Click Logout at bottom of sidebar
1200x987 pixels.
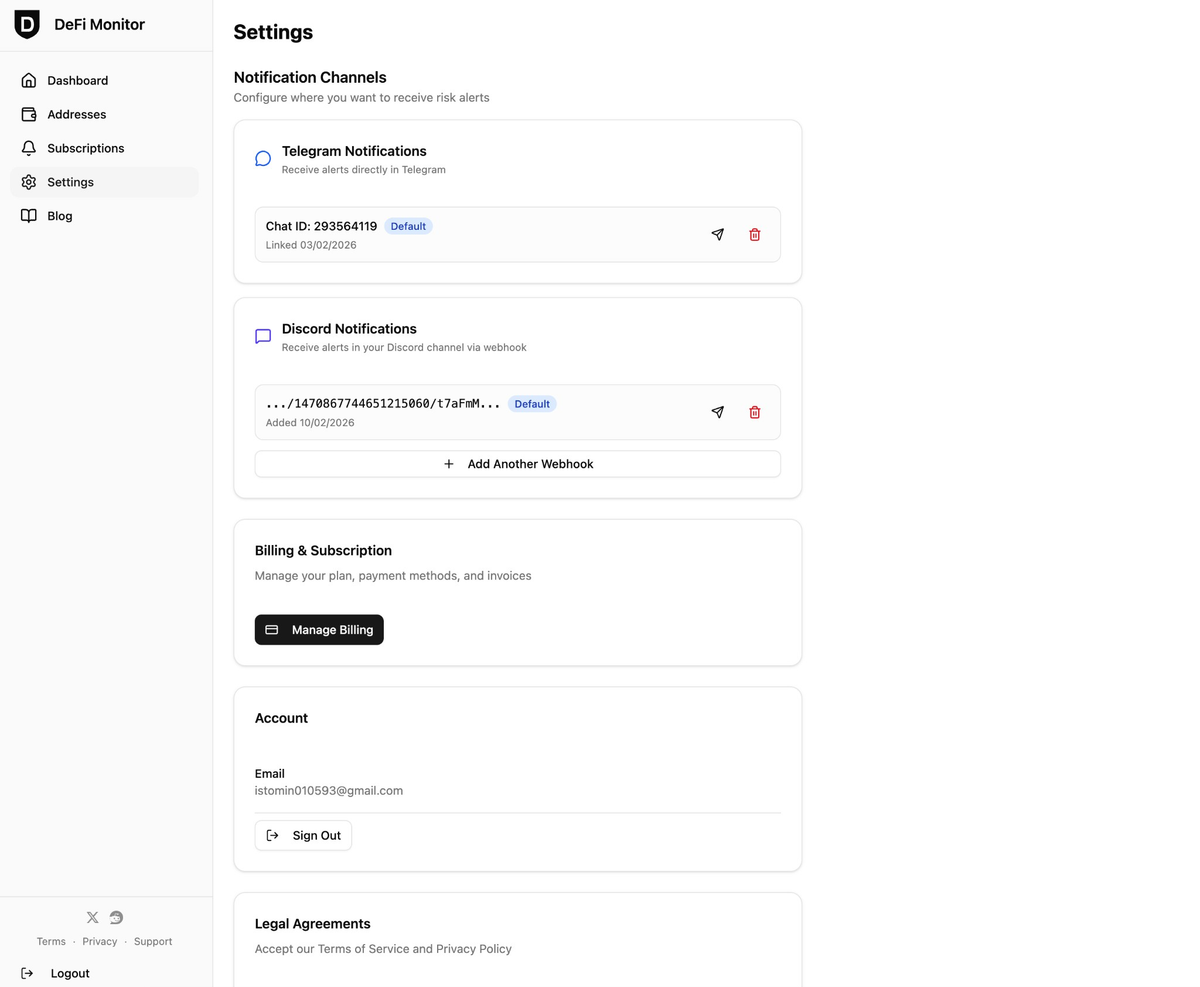[70, 973]
